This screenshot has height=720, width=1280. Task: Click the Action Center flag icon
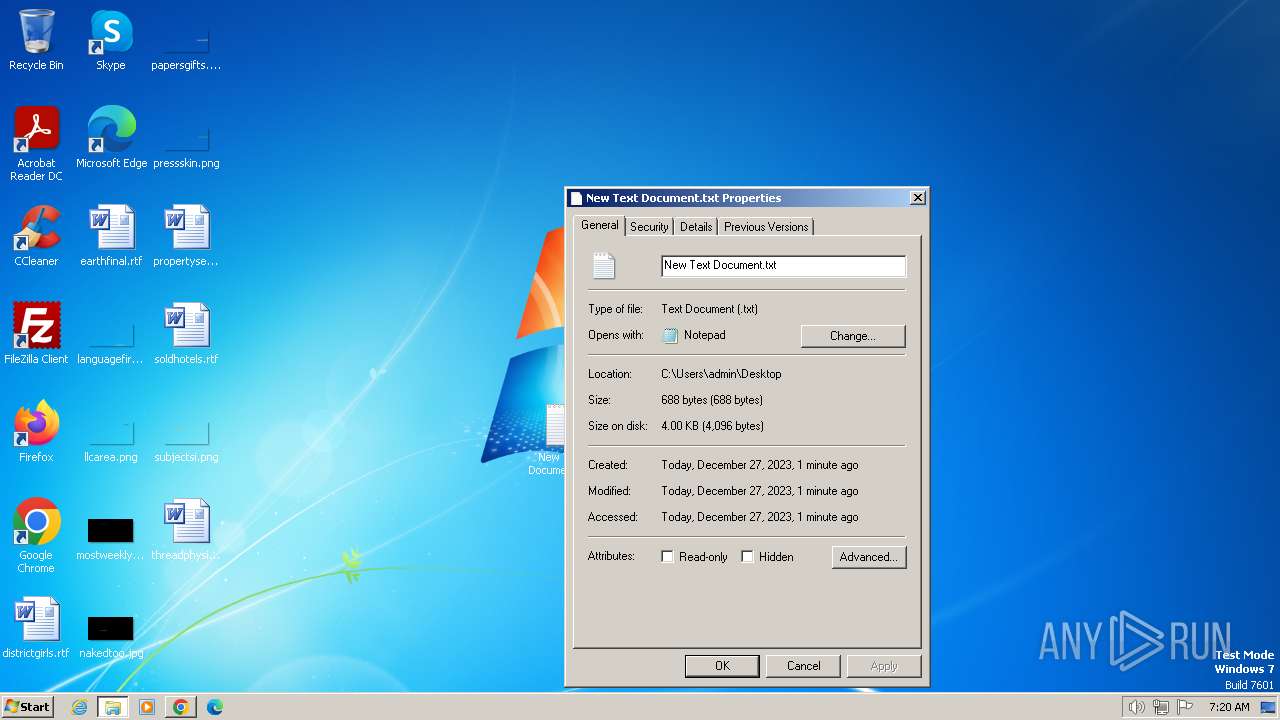pos(1185,707)
